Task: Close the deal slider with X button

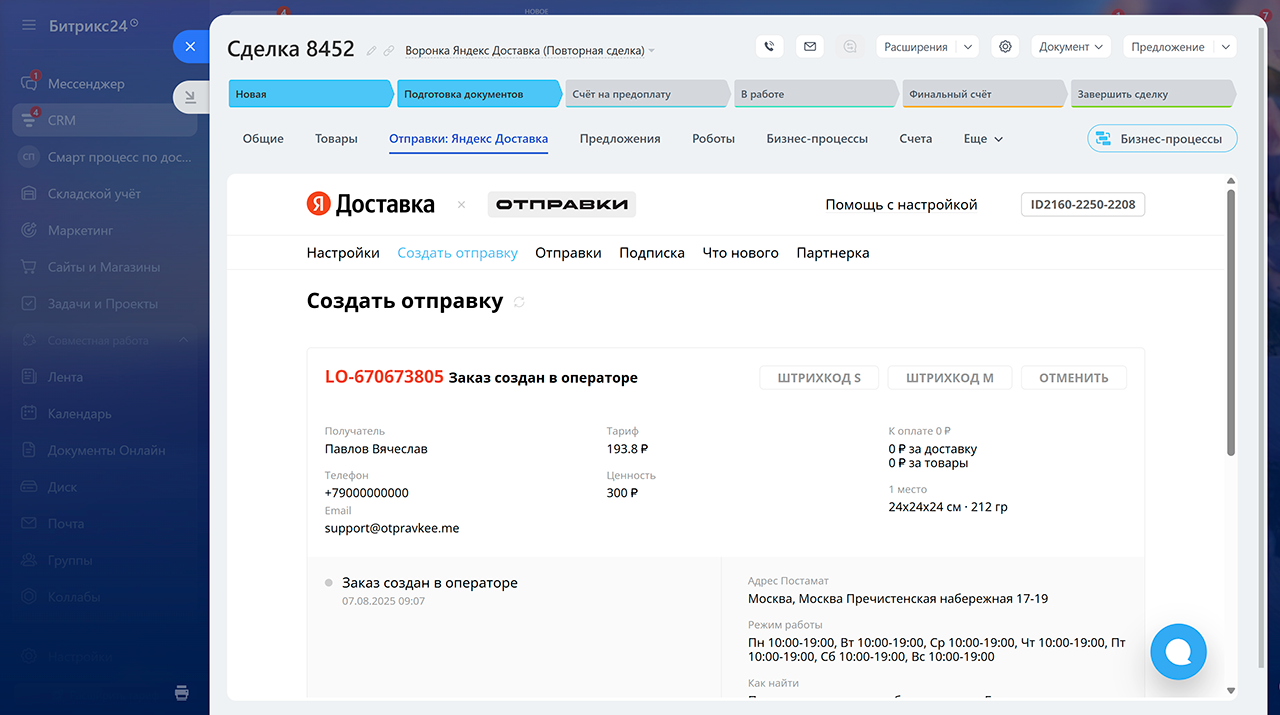Action: tap(190, 47)
